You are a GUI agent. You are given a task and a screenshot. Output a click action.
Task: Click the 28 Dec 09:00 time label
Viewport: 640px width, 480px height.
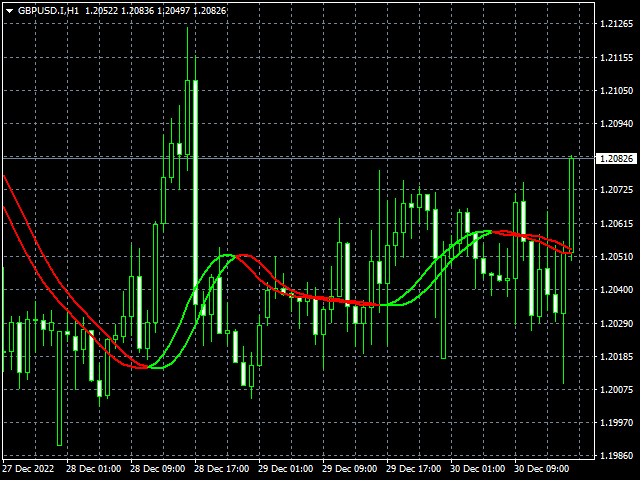158,469
